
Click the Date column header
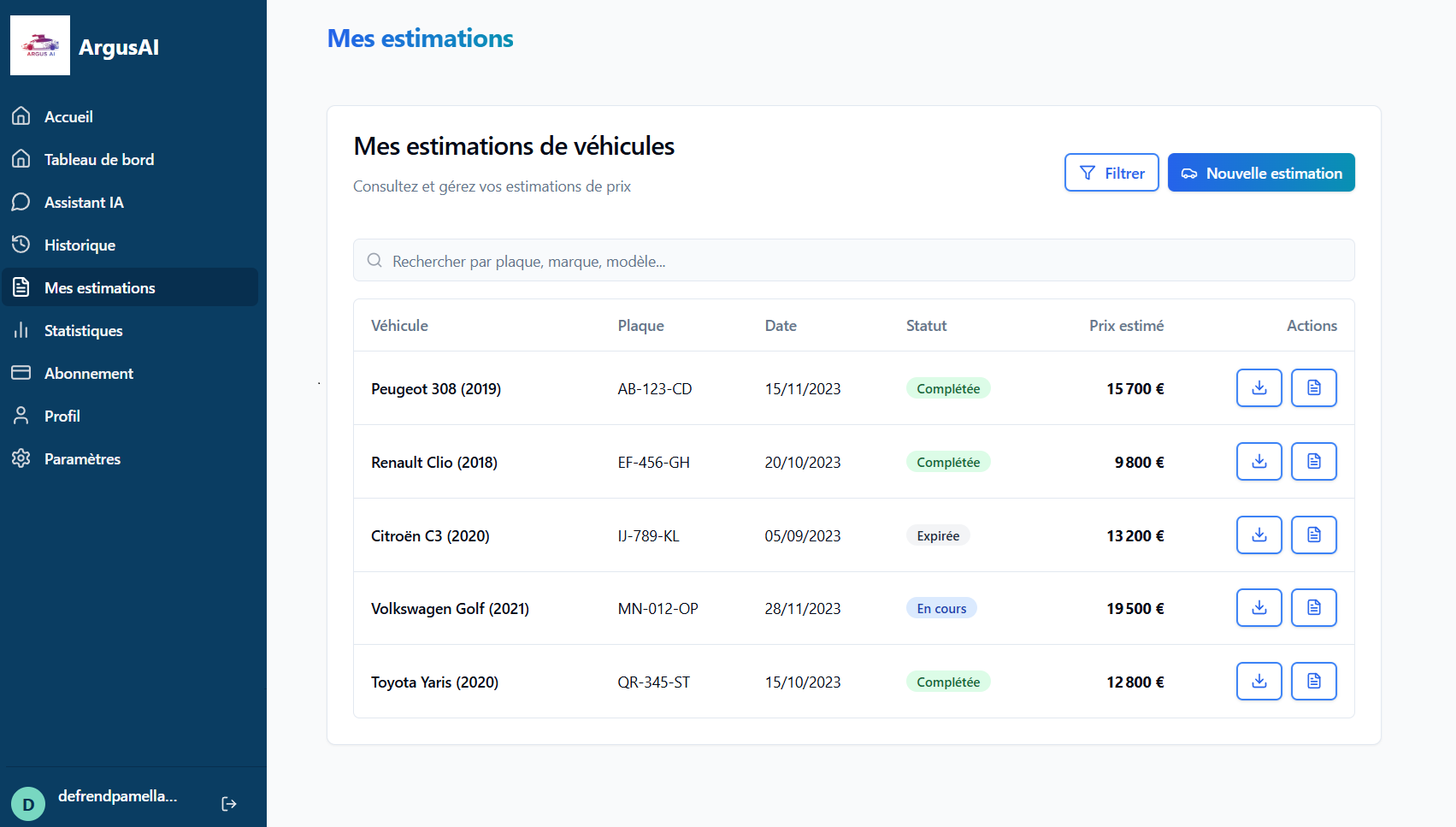pyautogui.click(x=781, y=325)
